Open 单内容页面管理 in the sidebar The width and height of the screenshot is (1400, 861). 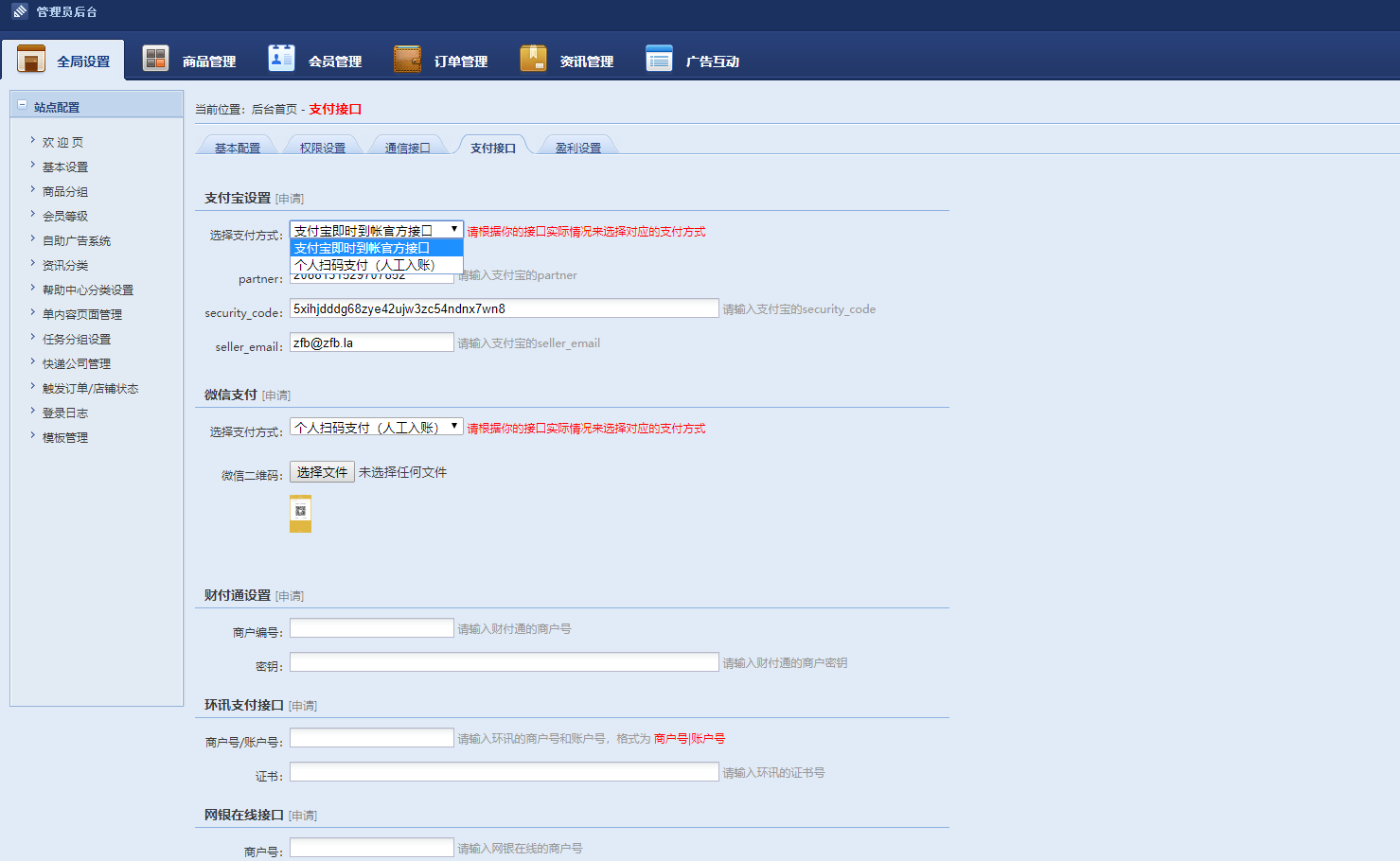click(x=82, y=314)
